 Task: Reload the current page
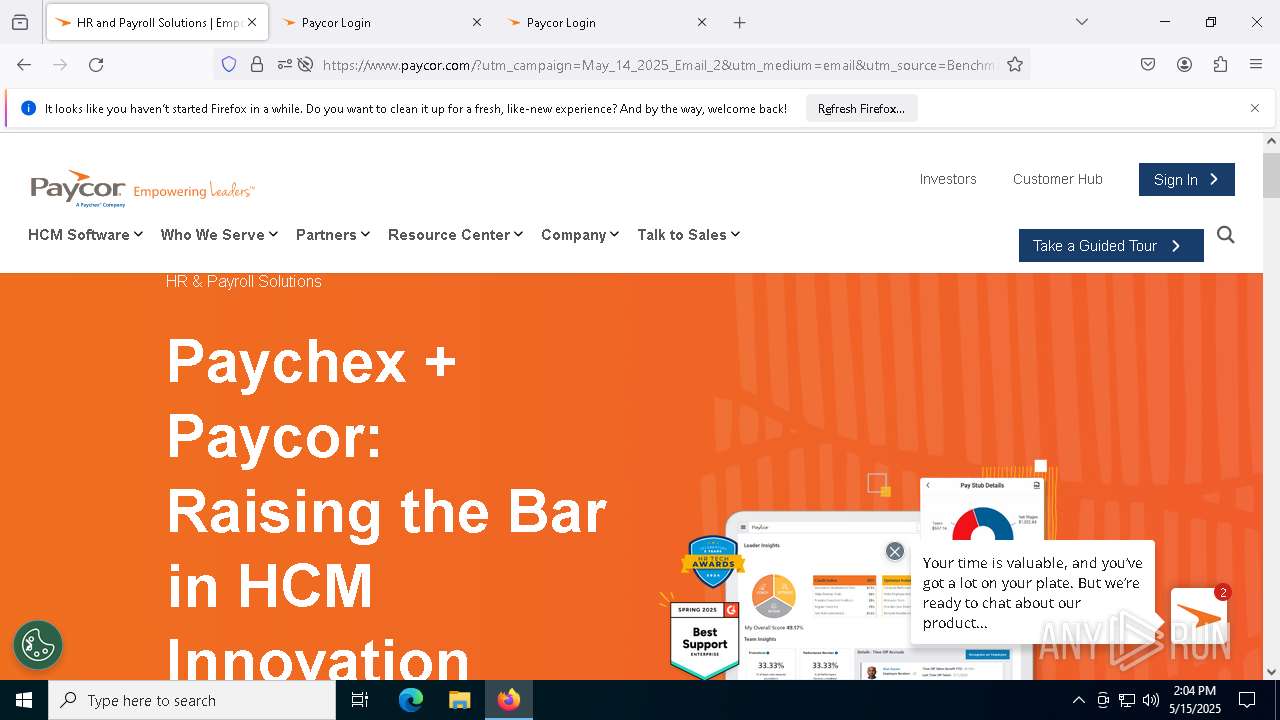[x=96, y=65]
